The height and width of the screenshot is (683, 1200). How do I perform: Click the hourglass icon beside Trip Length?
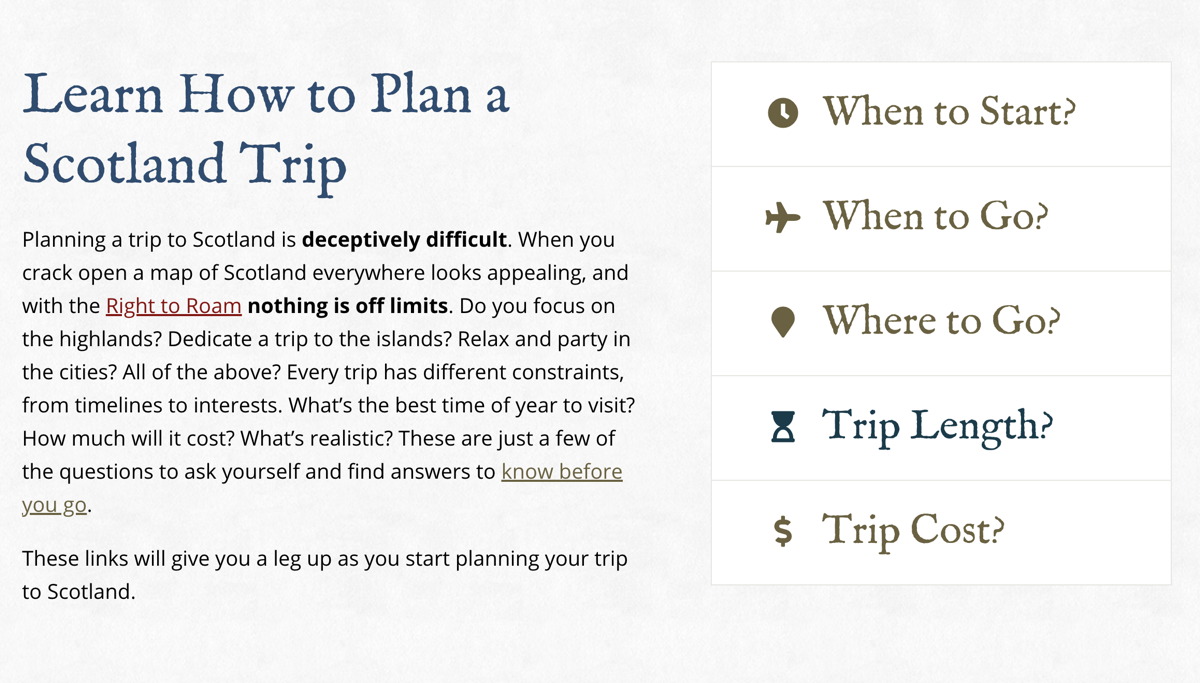(x=784, y=427)
